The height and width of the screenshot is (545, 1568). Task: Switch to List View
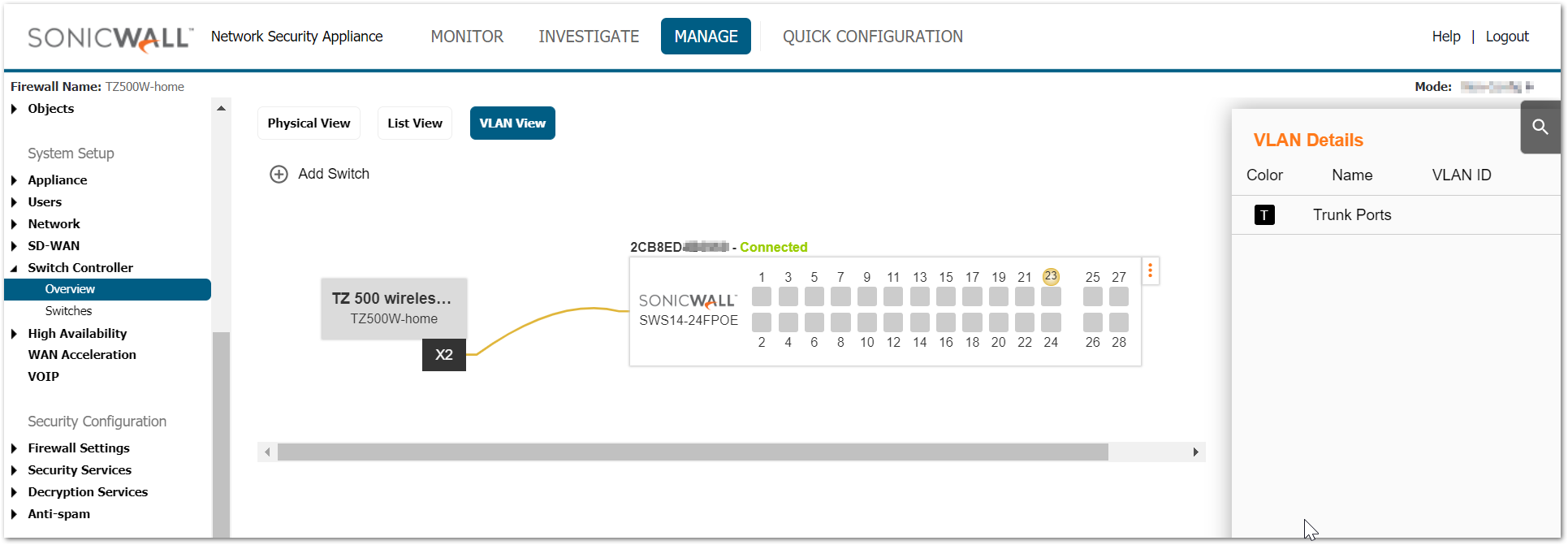(415, 123)
